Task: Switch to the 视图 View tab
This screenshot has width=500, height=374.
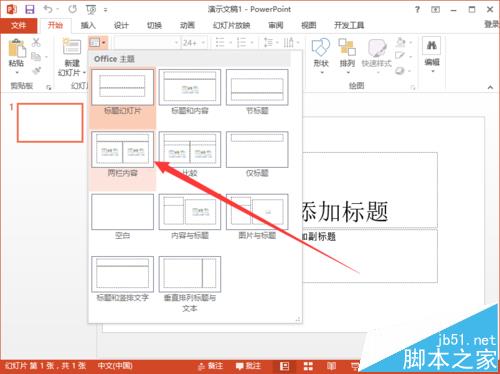Action: point(309,25)
